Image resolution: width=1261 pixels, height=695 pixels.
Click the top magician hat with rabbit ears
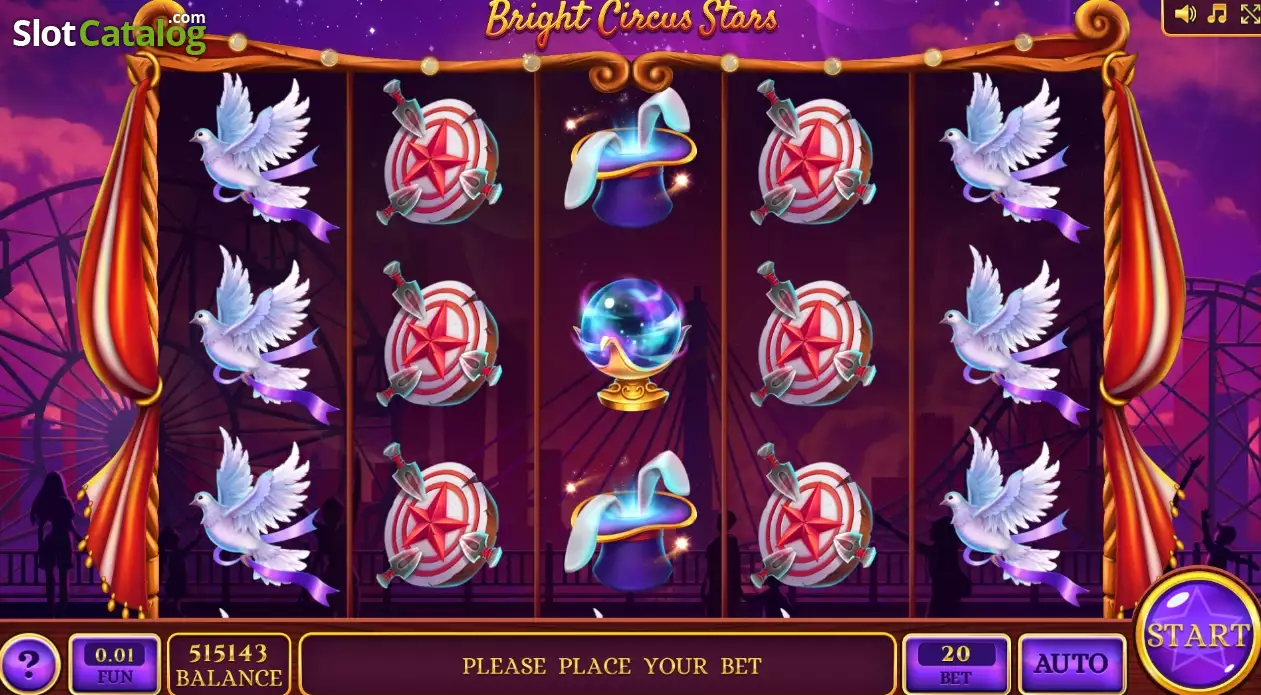[x=631, y=156]
